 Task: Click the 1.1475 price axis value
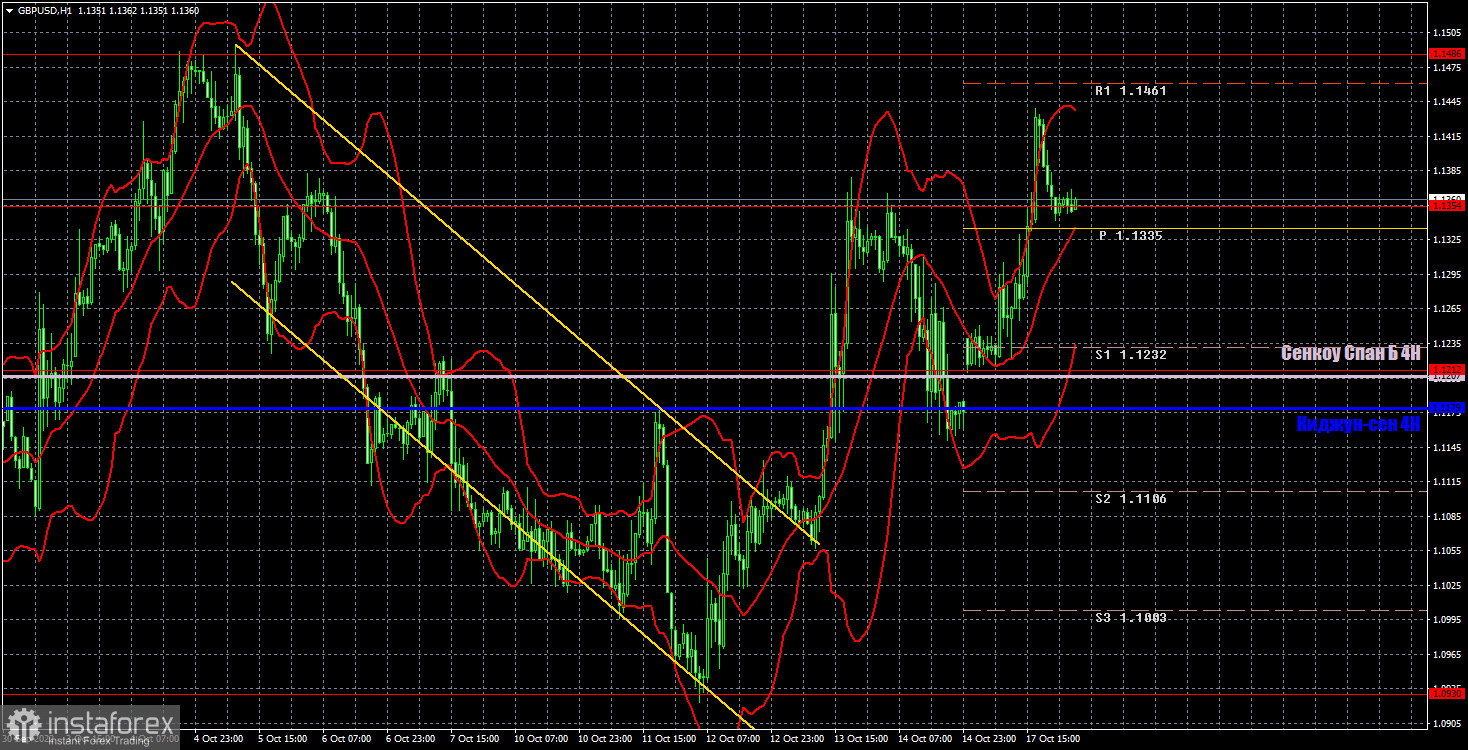[x=1447, y=68]
